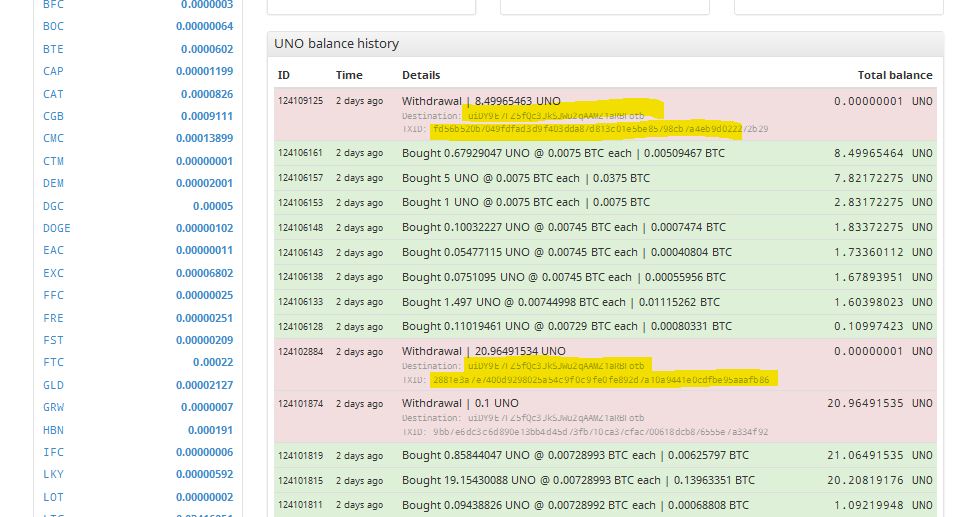Click Bought 0.09438826 UNO row details
Viewport: 961px width, 517px height.
(x=575, y=505)
